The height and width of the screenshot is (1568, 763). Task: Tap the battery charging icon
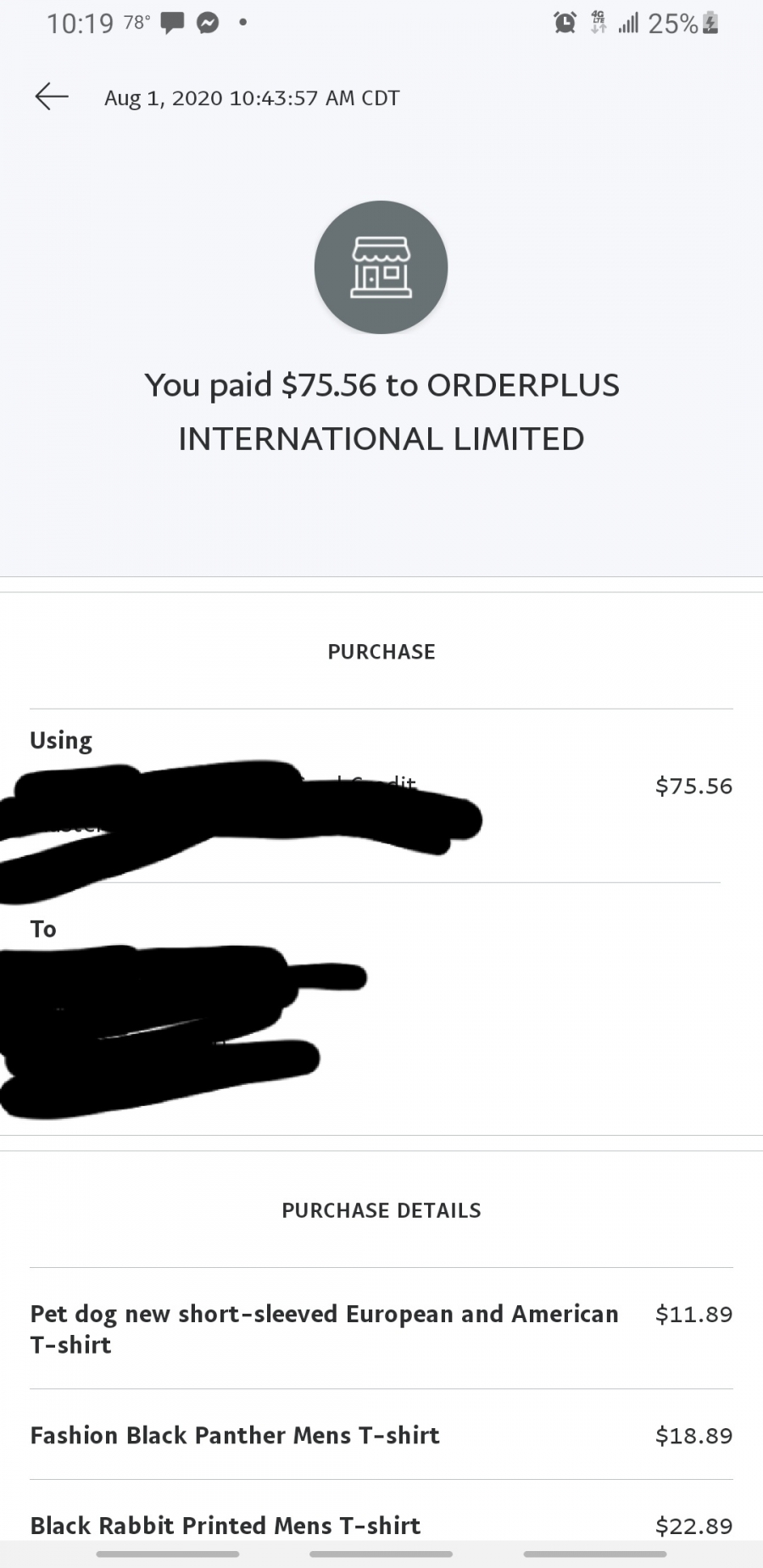click(710, 23)
